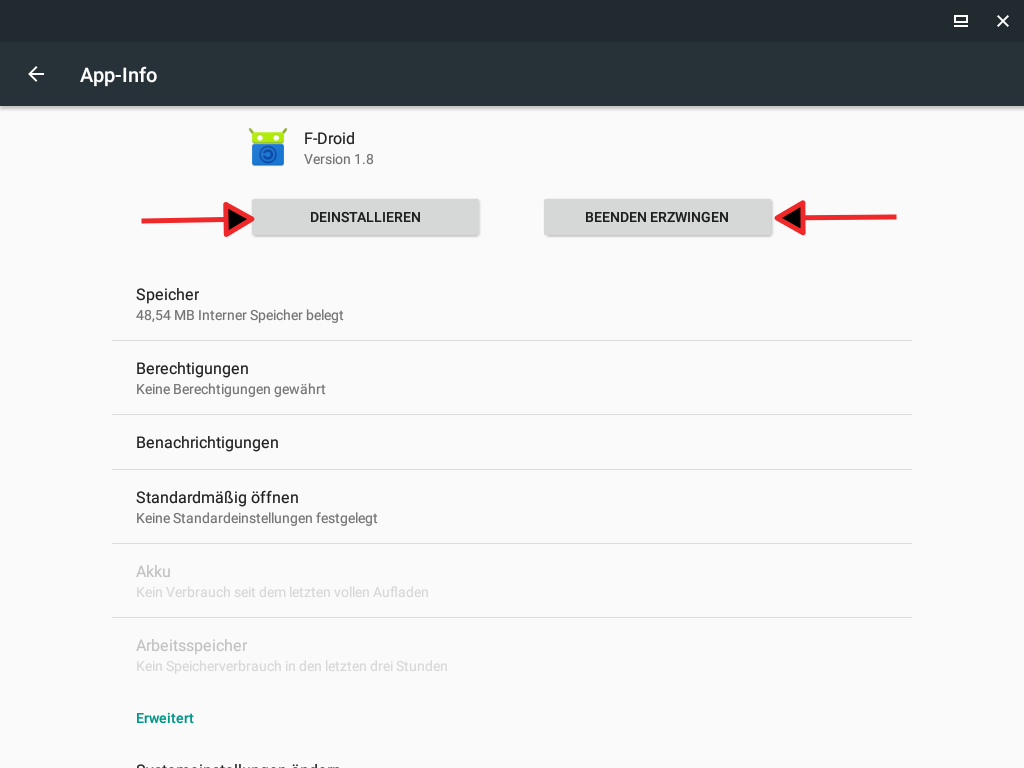Select Standardmäßig öffnen option
Image resolution: width=1024 pixels, height=768 pixels.
pyautogui.click(x=511, y=507)
